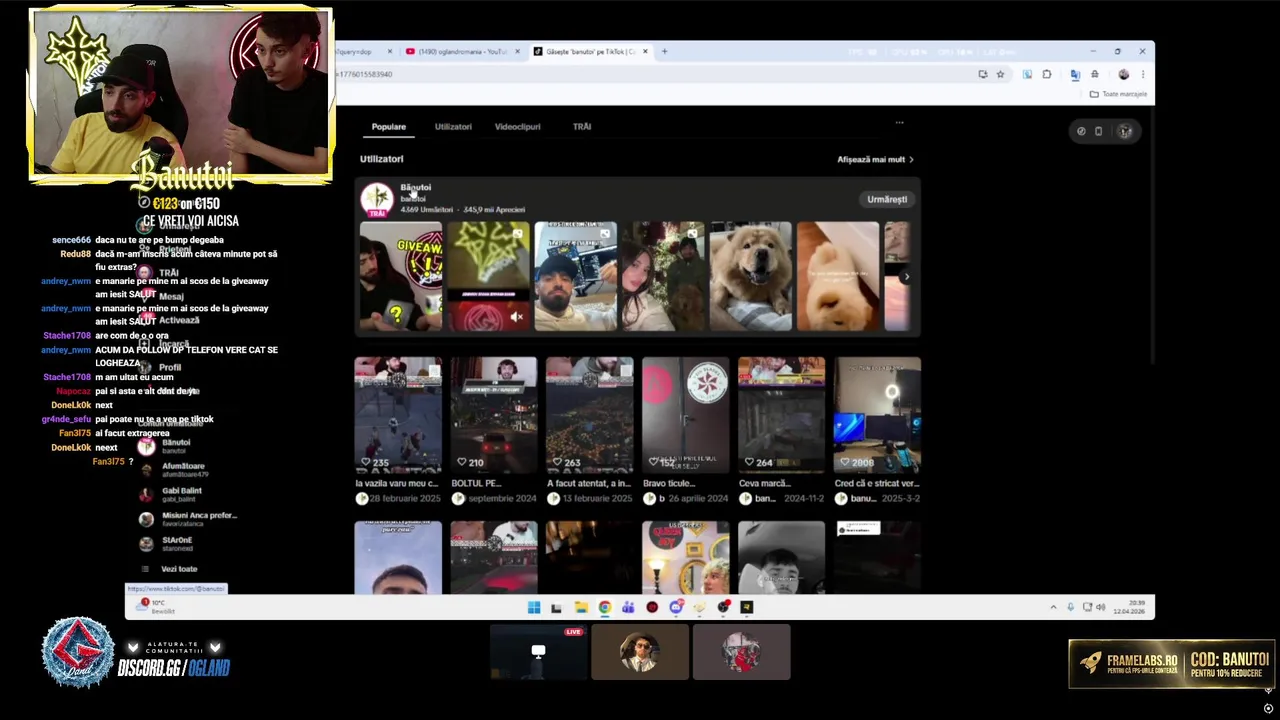The width and height of the screenshot is (1280, 720).
Task: Click the Google Translate extension icon
Action: tap(1075, 74)
